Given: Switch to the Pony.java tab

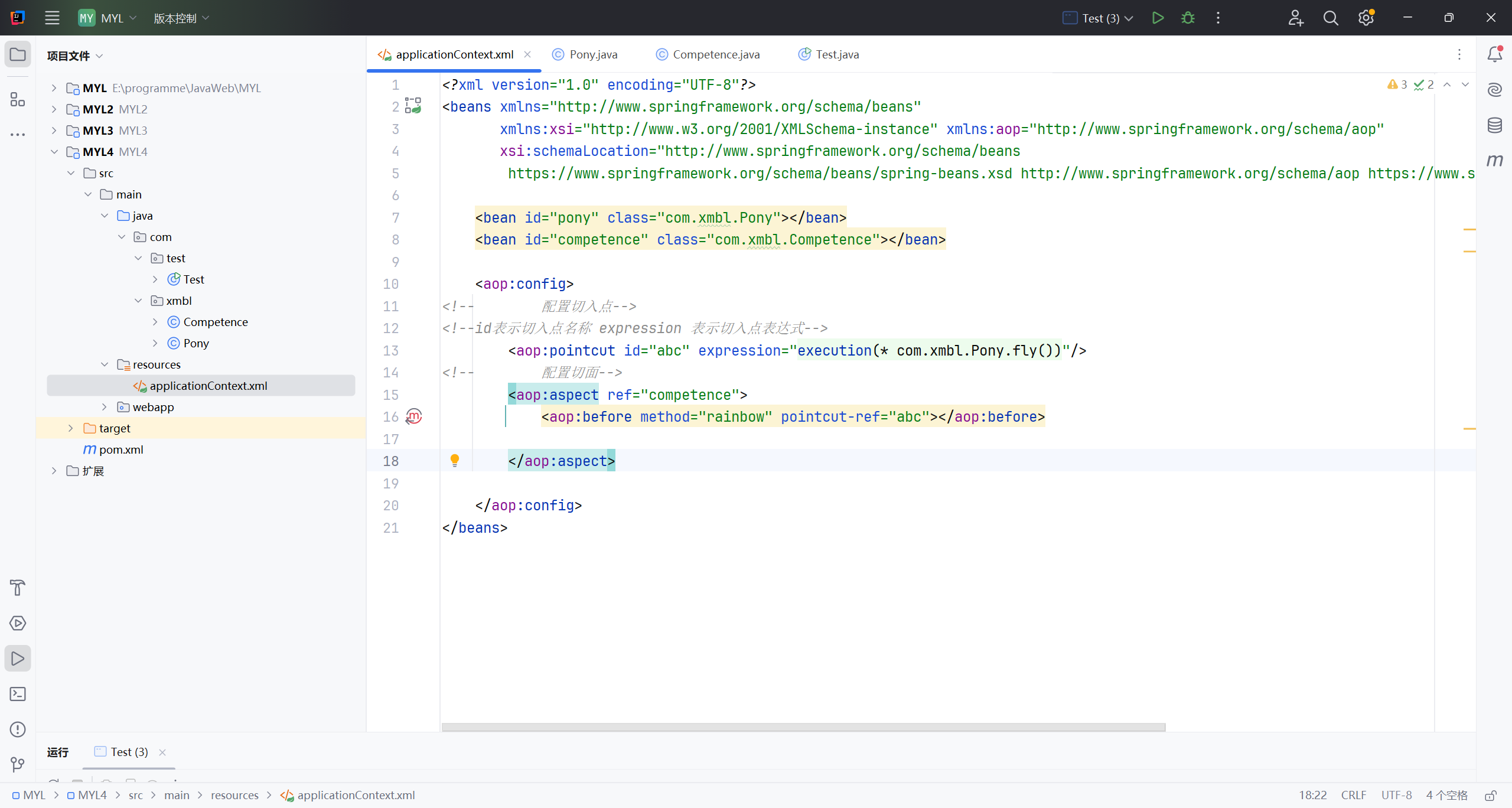Looking at the screenshot, I should (x=592, y=54).
